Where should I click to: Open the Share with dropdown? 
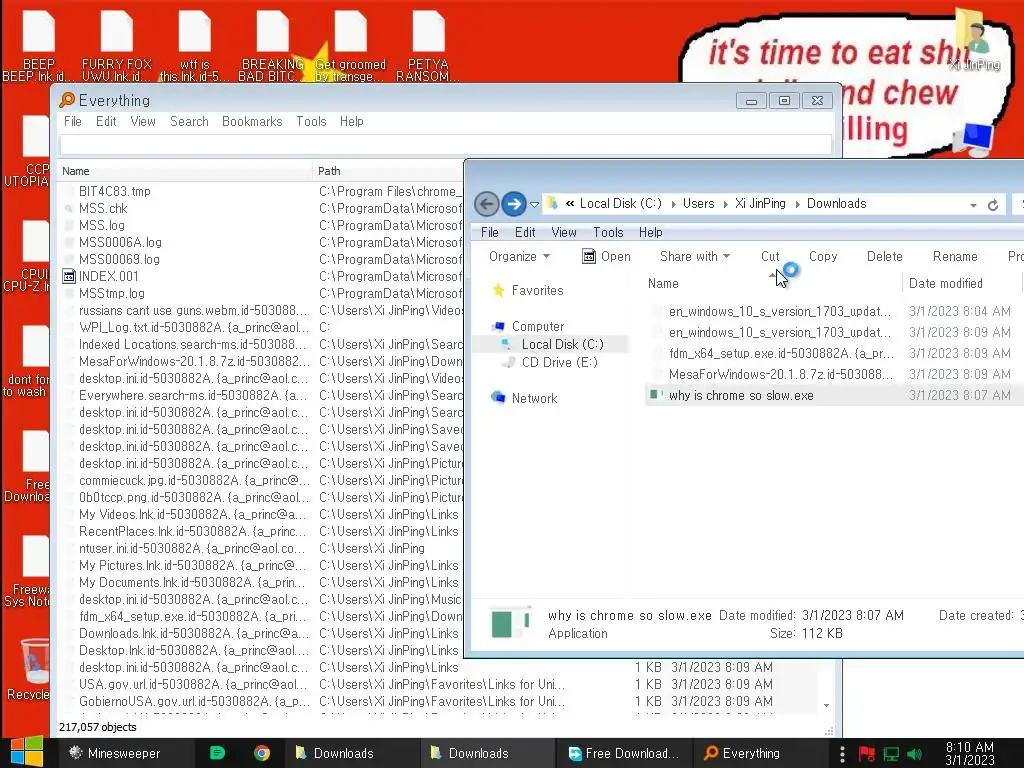pyautogui.click(x=695, y=257)
